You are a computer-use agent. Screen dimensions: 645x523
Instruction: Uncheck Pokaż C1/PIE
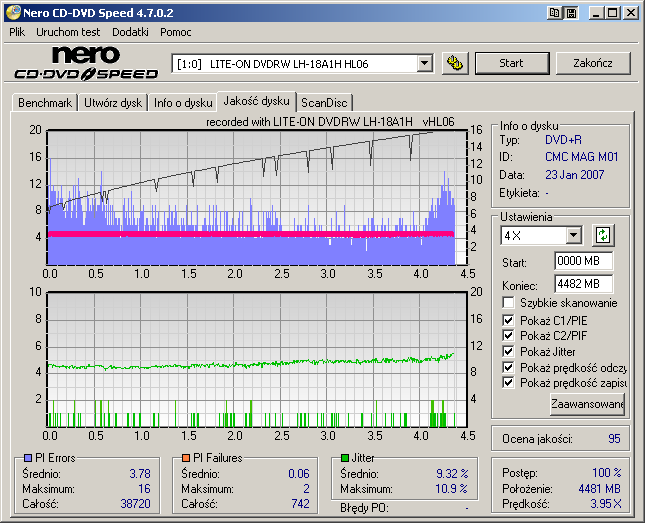click(x=508, y=320)
